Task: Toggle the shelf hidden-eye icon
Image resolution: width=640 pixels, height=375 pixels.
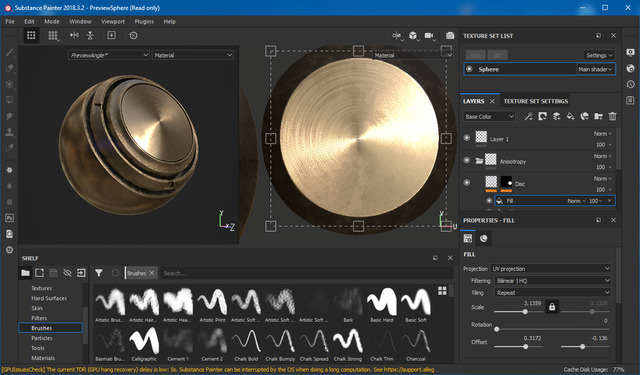Action: click(x=67, y=273)
